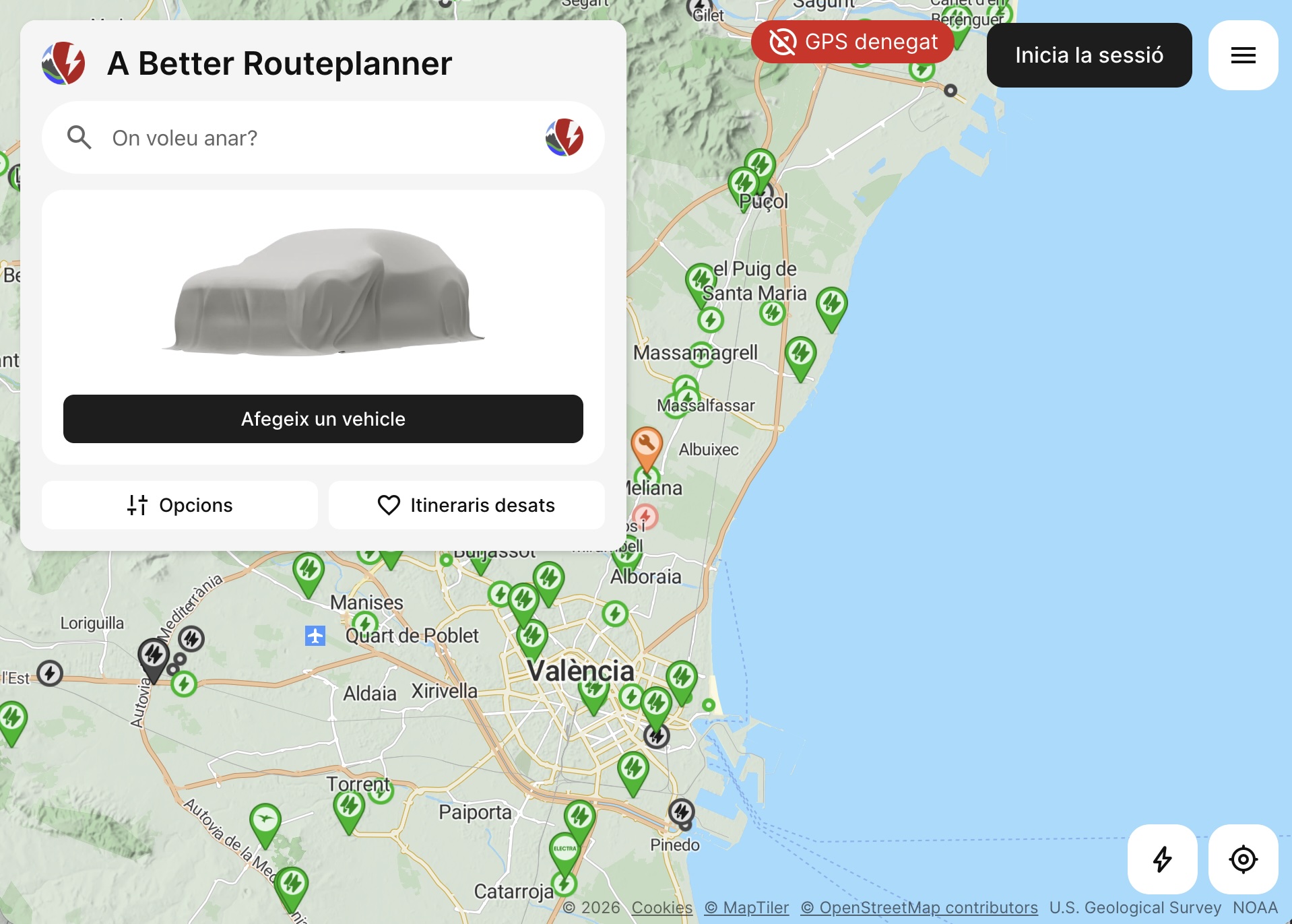Click the sliders icon next to Opcions
The height and width of the screenshot is (924, 1292).
point(137,505)
